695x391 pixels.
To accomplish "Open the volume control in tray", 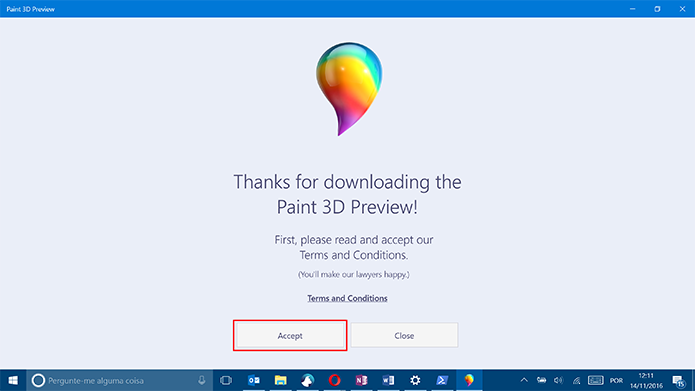I will (558, 380).
